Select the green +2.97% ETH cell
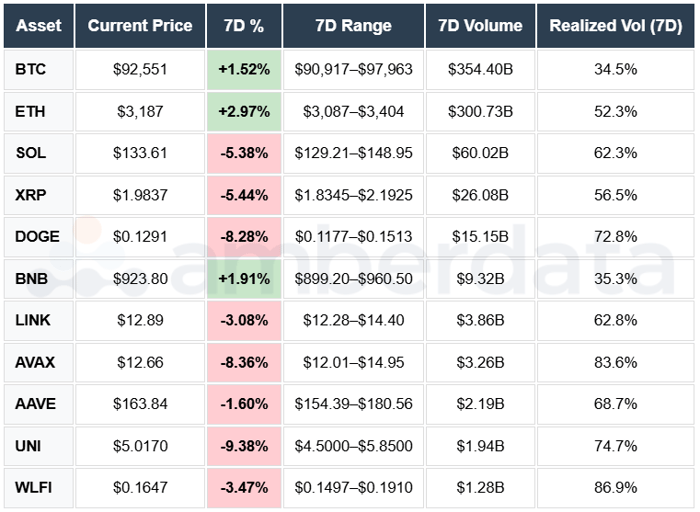The image size is (700, 512). pos(244,111)
